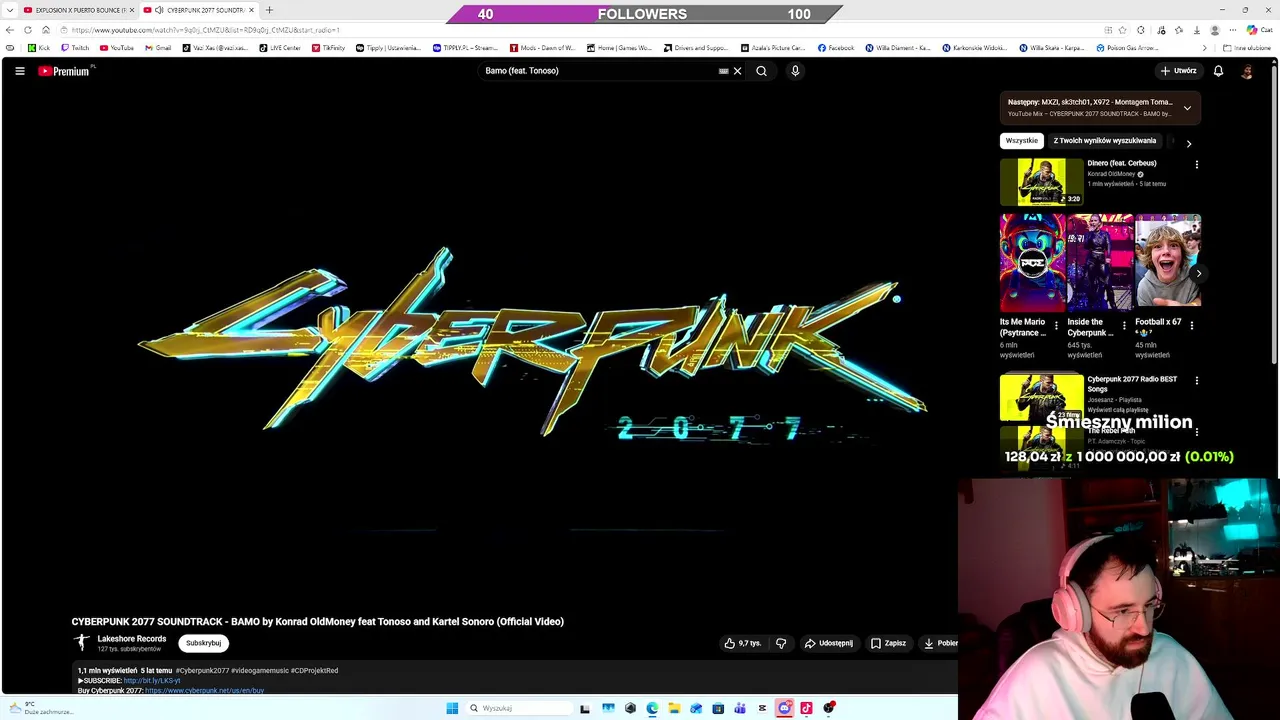Open TikTok app from the taskbar
Image resolution: width=1280 pixels, height=720 pixels.
click(806, 708)
